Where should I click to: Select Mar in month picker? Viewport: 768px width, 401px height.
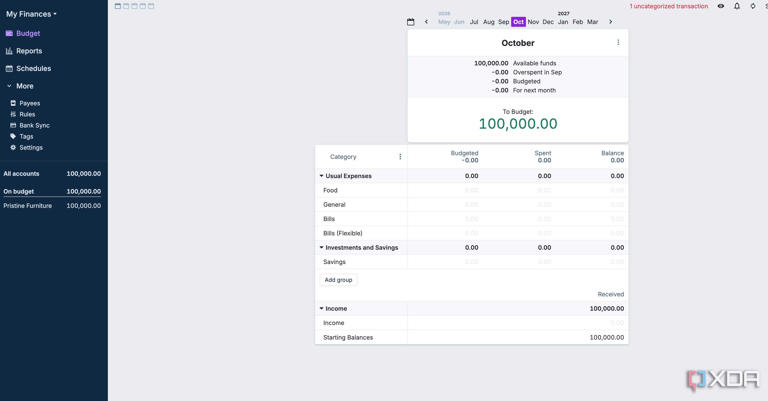click(593, 22)
